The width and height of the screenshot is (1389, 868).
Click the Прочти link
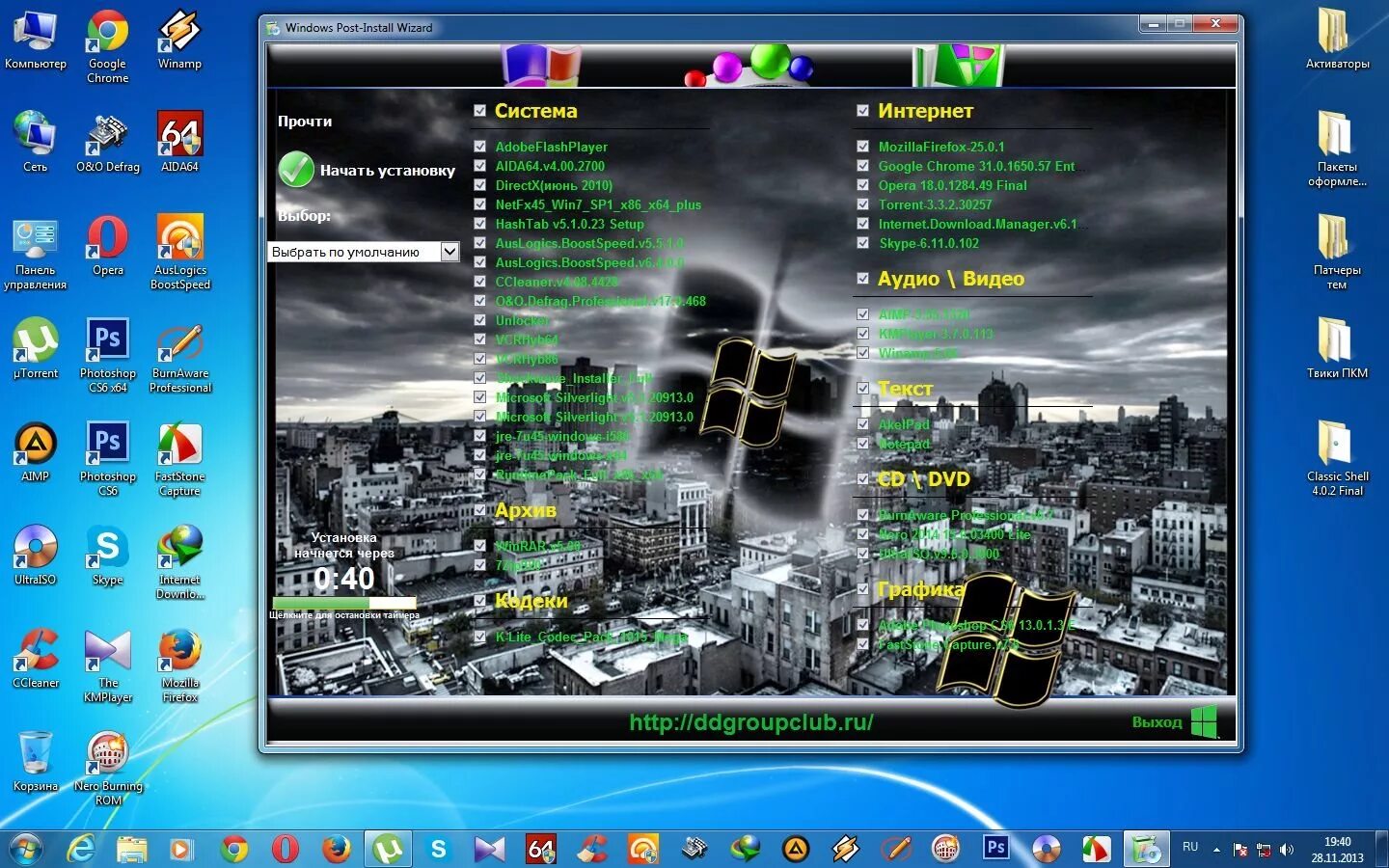click(305, 122)
